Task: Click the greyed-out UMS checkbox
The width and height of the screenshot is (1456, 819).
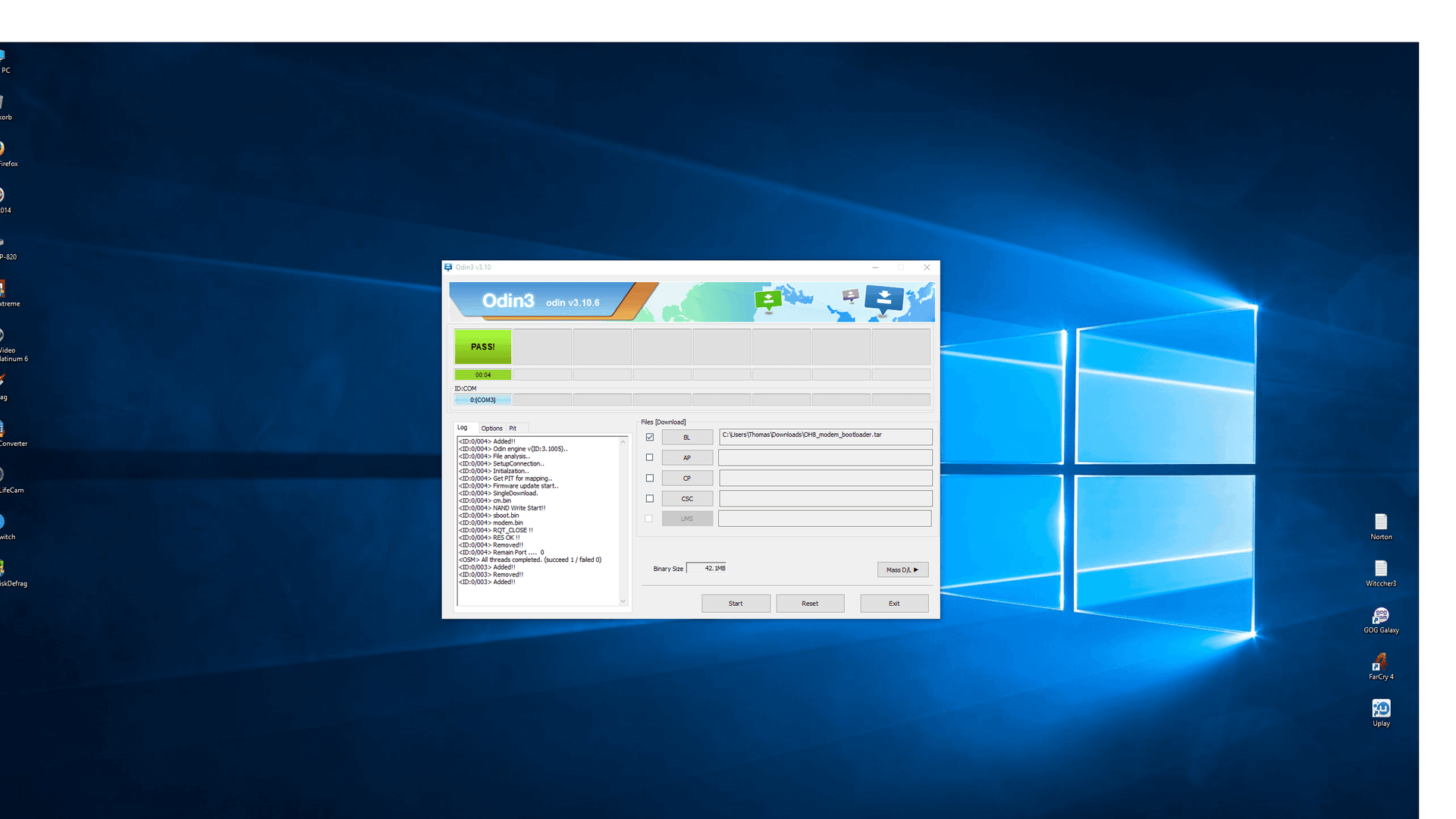Action: [649, 519]
